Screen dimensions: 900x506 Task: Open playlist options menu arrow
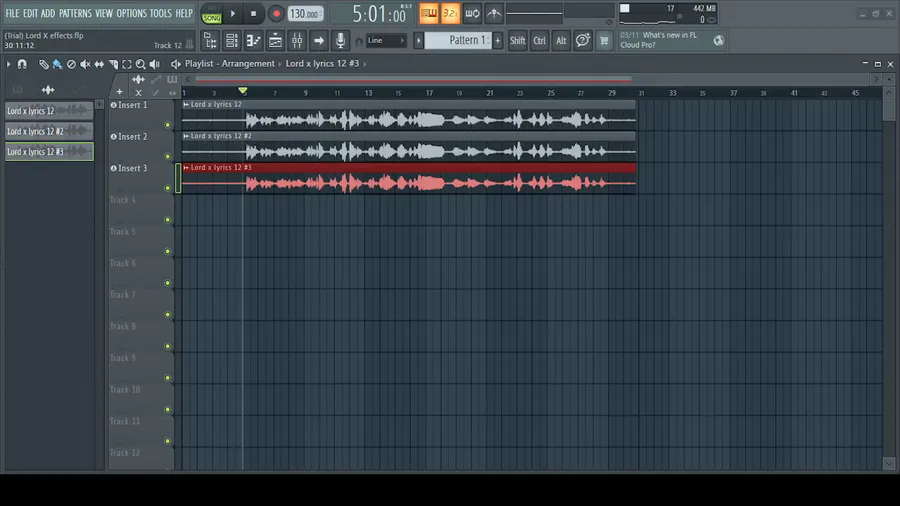pyautogui.click(x=9, y=64)
